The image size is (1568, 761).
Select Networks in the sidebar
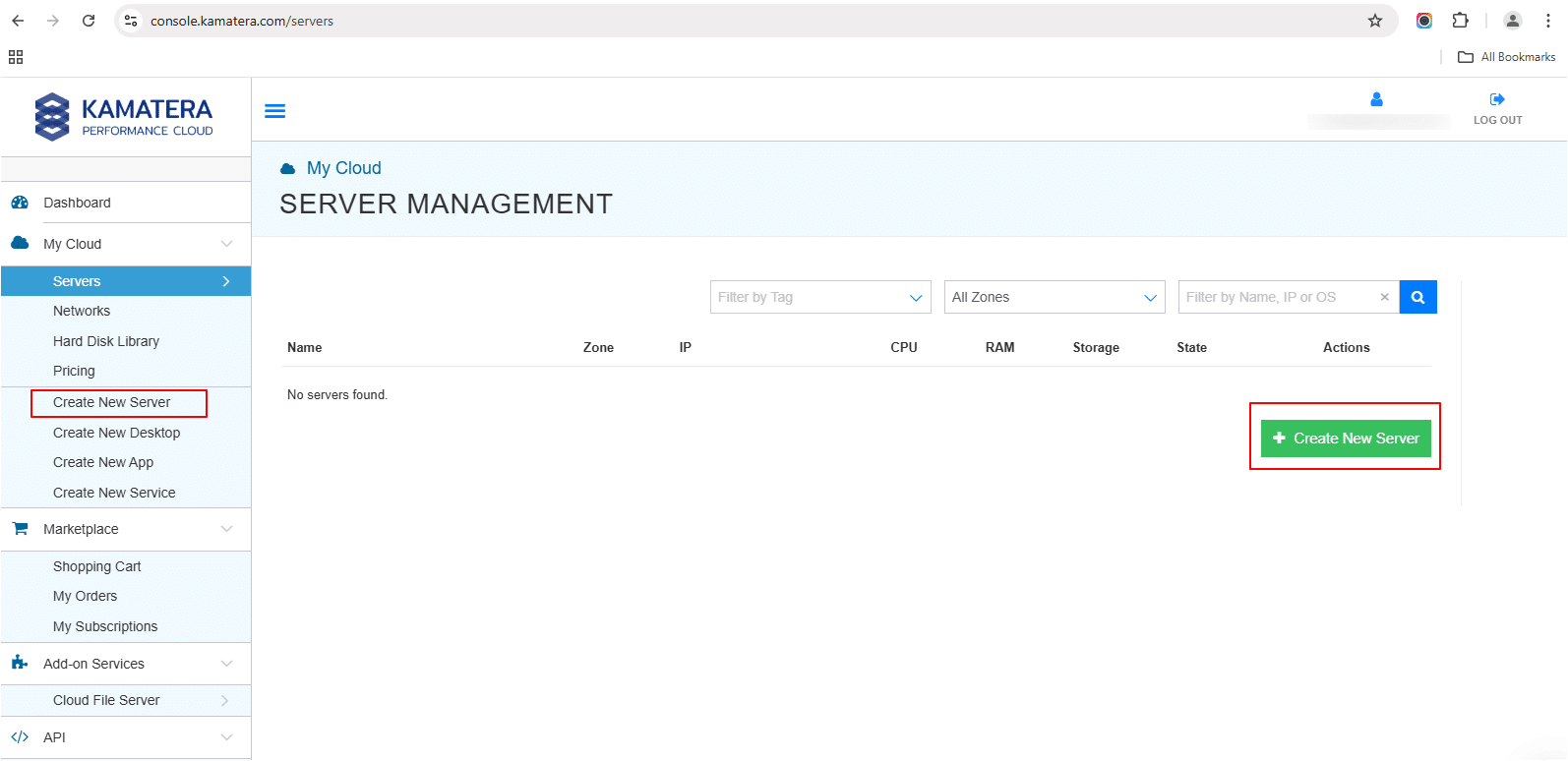tap(82, 311)
